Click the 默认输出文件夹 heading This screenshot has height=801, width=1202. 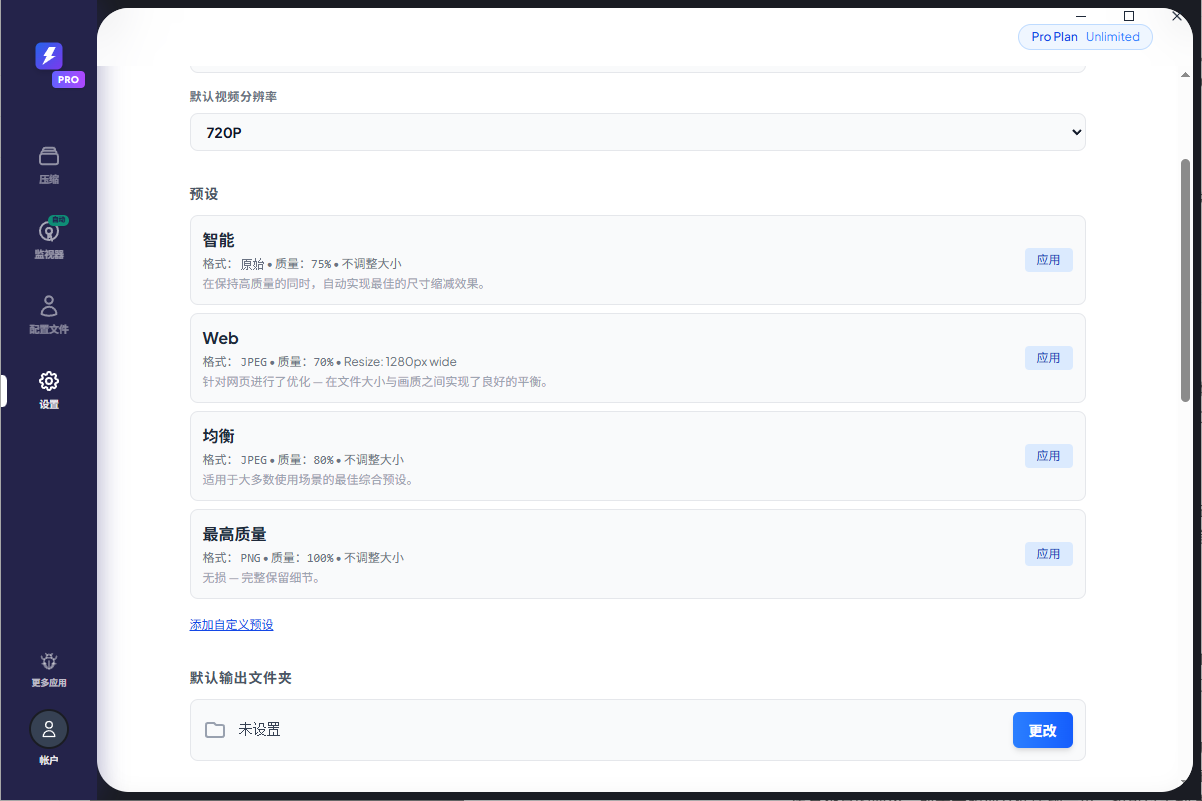[x=241, y=678]
